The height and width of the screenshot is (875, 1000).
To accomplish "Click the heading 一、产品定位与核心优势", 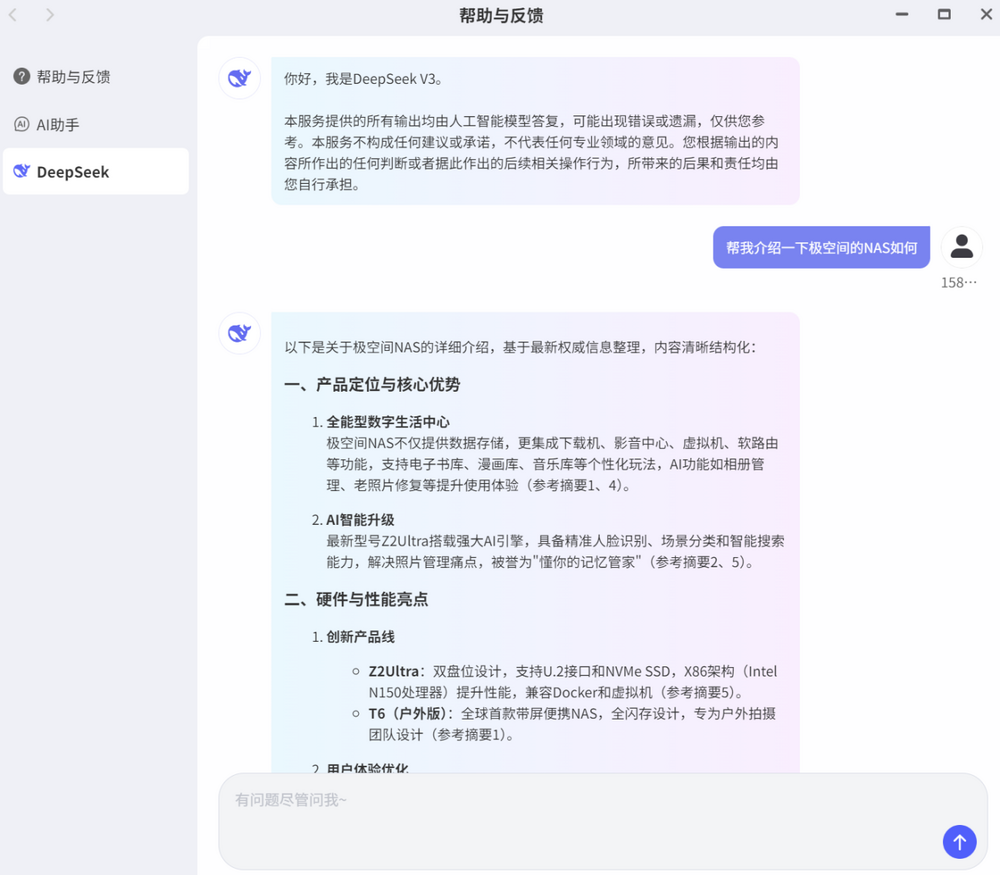I will (372, 385).
